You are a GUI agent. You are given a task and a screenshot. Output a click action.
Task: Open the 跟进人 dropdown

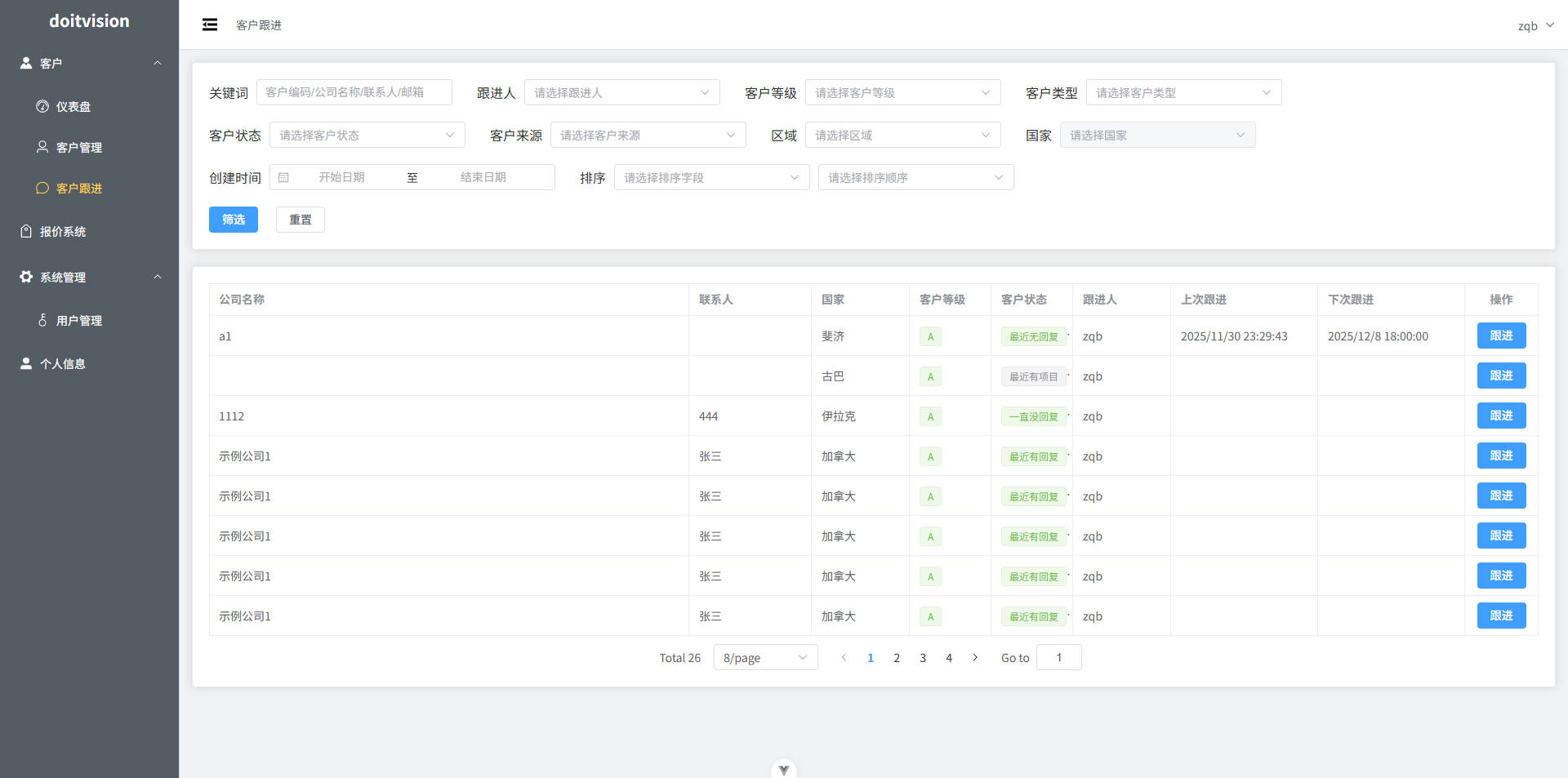(x=622, y=92)
